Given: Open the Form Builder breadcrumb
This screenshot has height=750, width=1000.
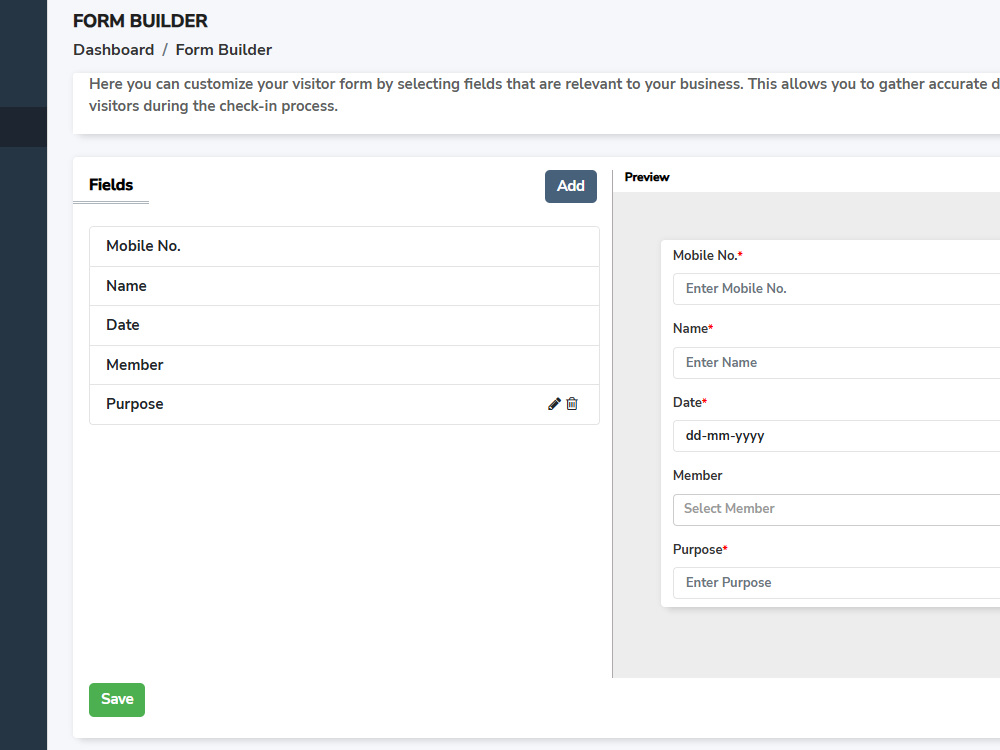Looking at the screenshot, I should [x=224, y=50].
